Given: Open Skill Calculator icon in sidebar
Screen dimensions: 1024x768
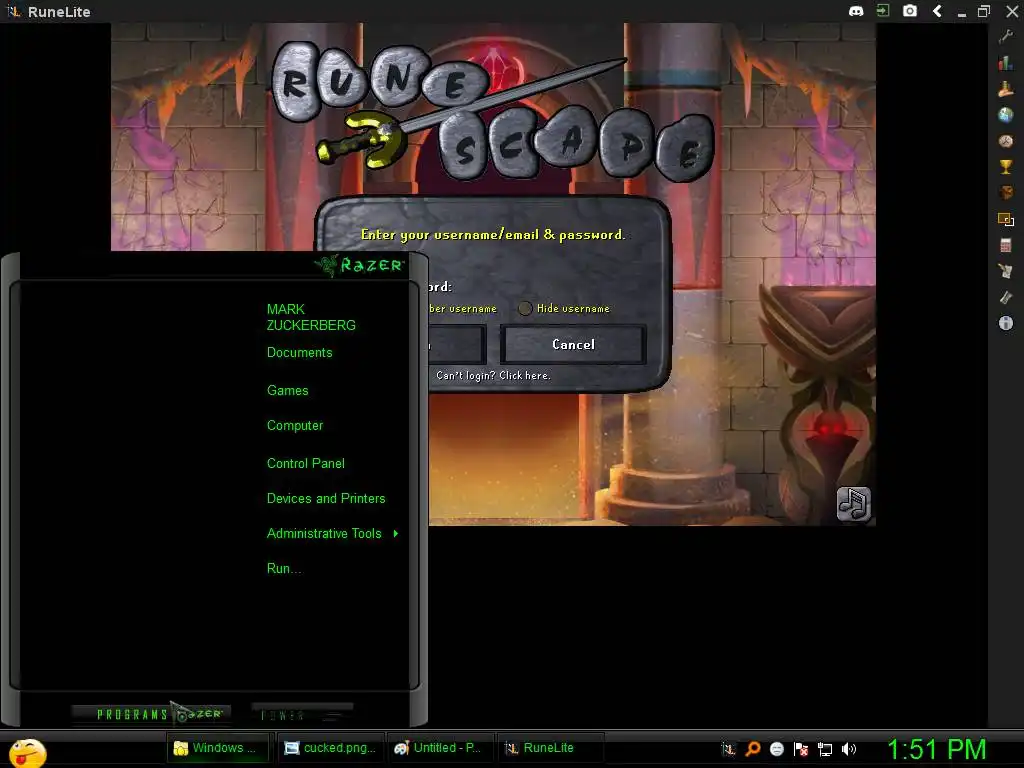Looking at the screenshot, I should click(1006, 245).
